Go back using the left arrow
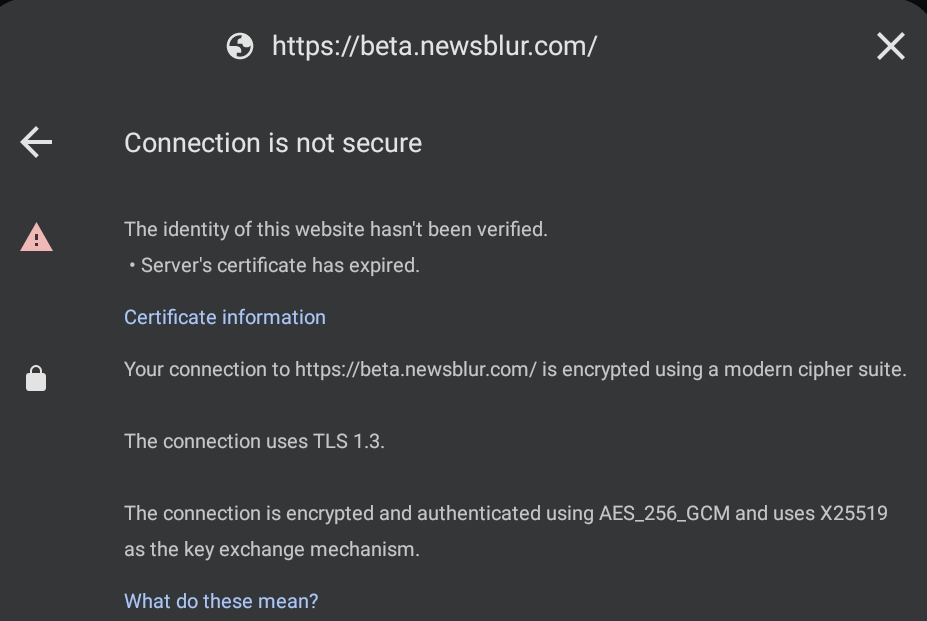 point(36,142)
